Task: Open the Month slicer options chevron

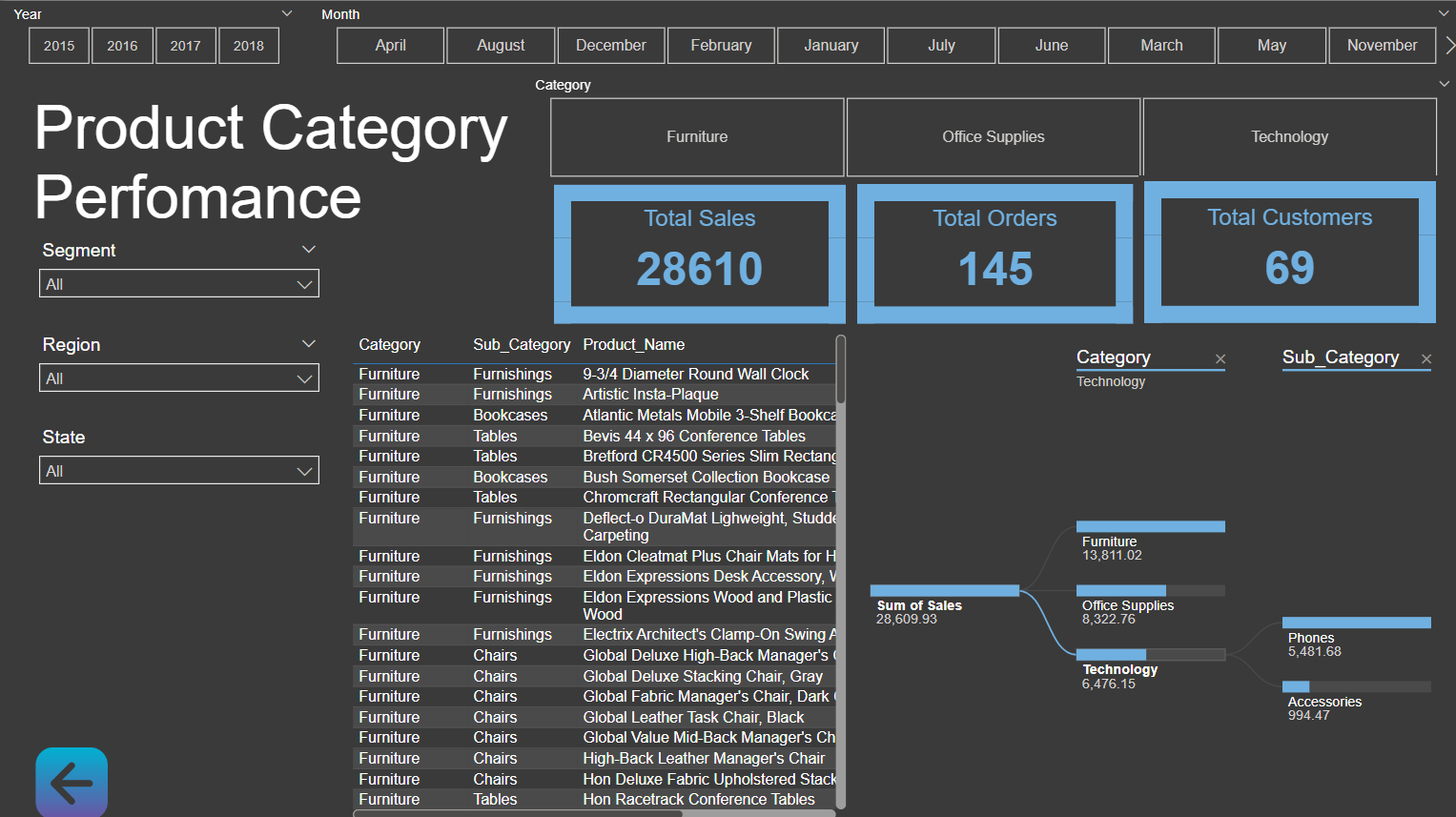Action: (1444, 13)
